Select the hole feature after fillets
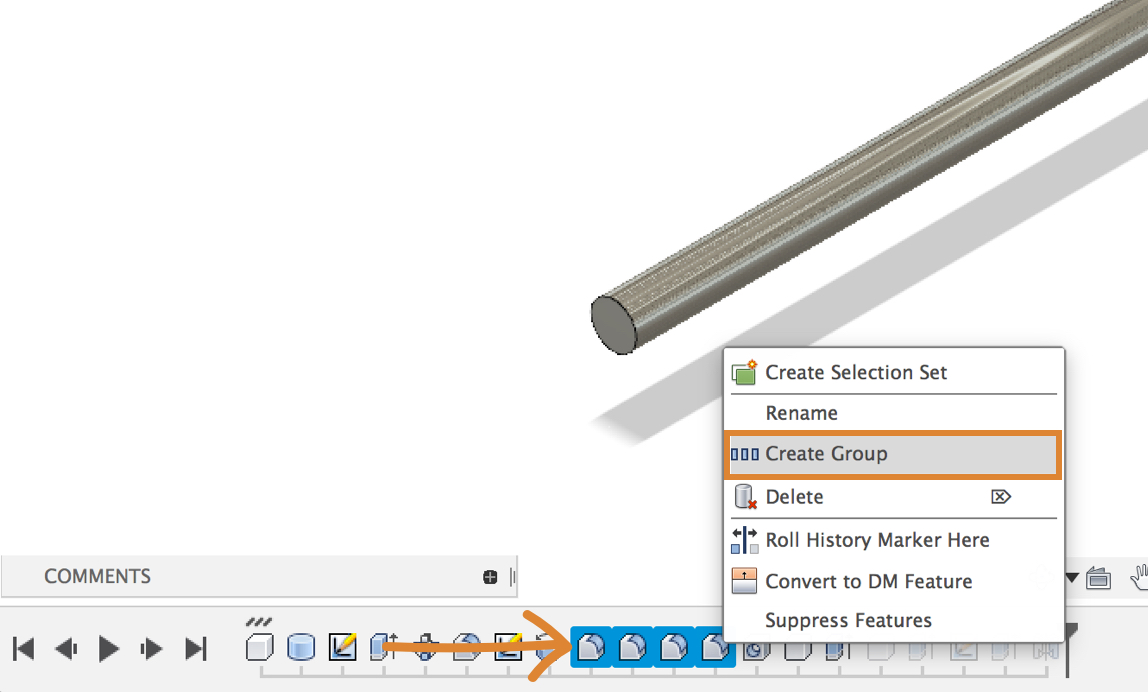This screenshot has width=1148, height=692. point(756,649)
